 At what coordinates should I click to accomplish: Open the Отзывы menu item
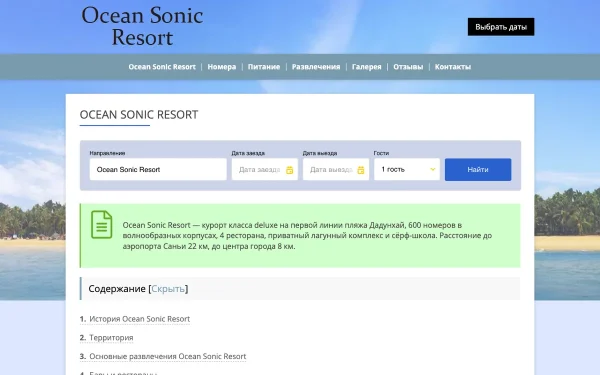408,67
